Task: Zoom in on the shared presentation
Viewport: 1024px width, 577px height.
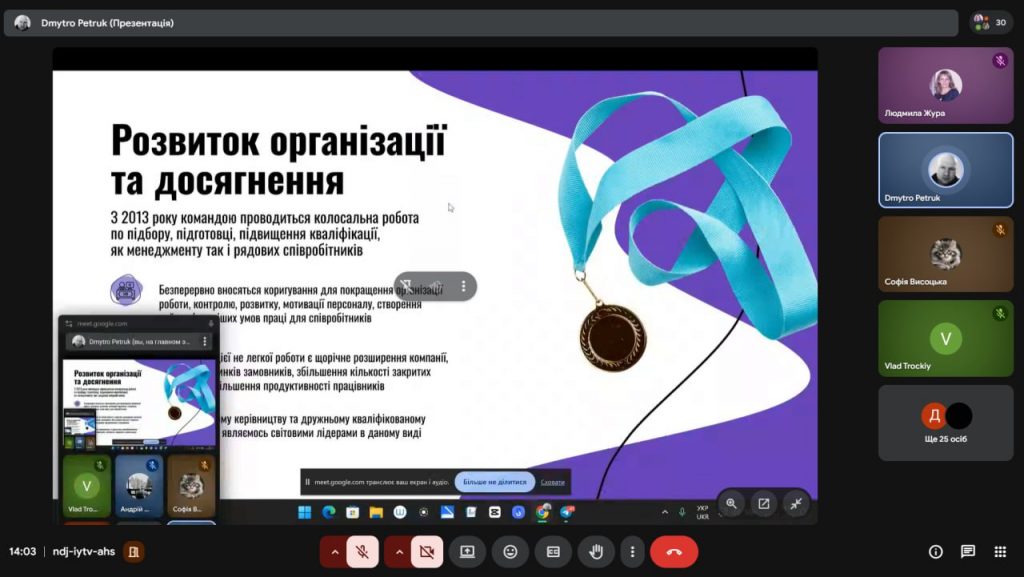Action: [x=732, y=503]
